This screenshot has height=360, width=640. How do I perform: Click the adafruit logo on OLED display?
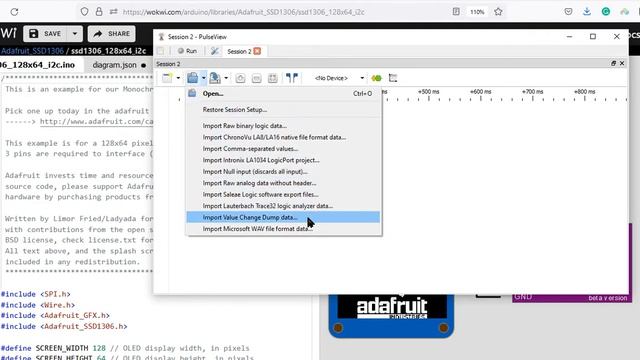(392, 308)
